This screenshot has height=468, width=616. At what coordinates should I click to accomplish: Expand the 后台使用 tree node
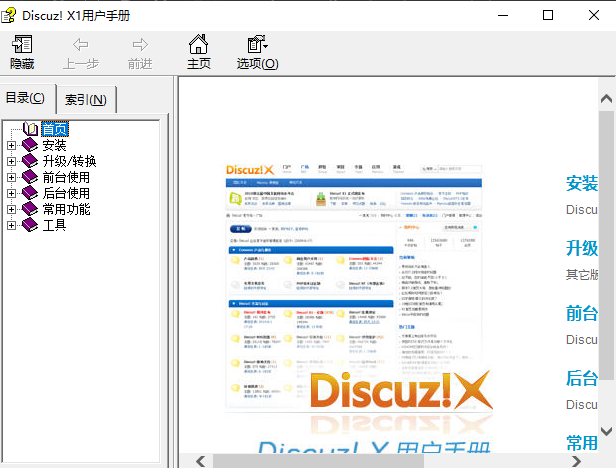[12, 194]
